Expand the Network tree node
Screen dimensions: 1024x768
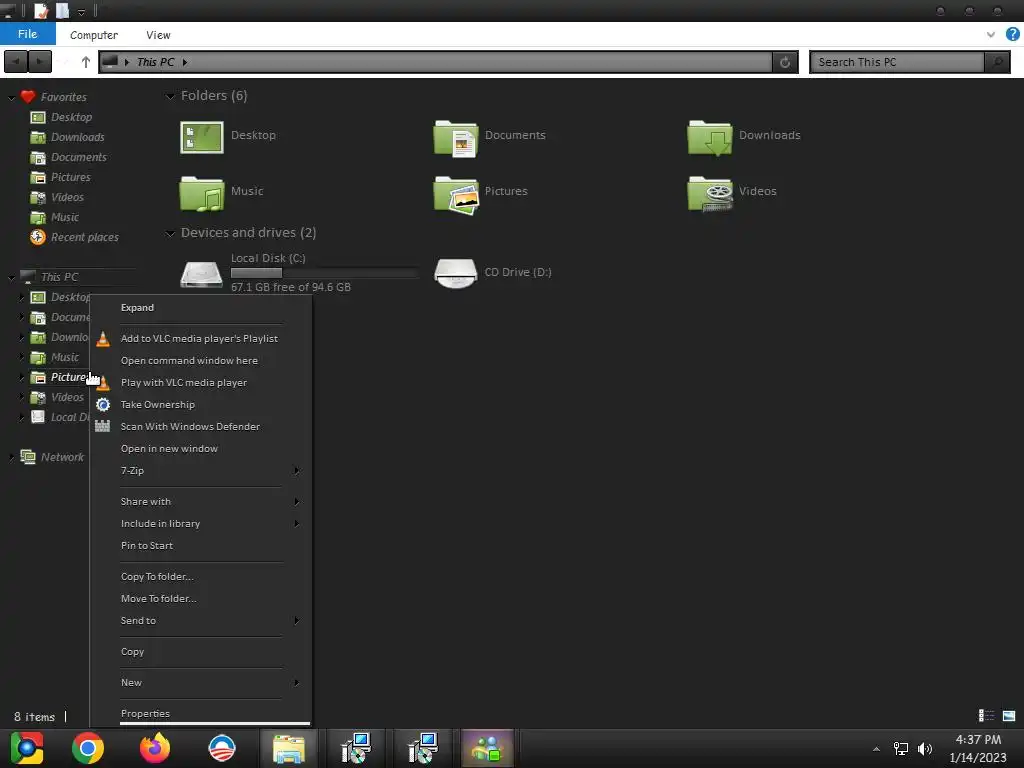pyautogui.click(x=11, y=457)
